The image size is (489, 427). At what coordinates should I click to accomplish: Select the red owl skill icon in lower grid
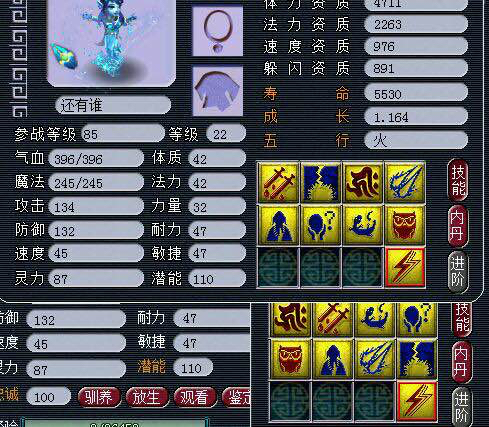point(290,359)
